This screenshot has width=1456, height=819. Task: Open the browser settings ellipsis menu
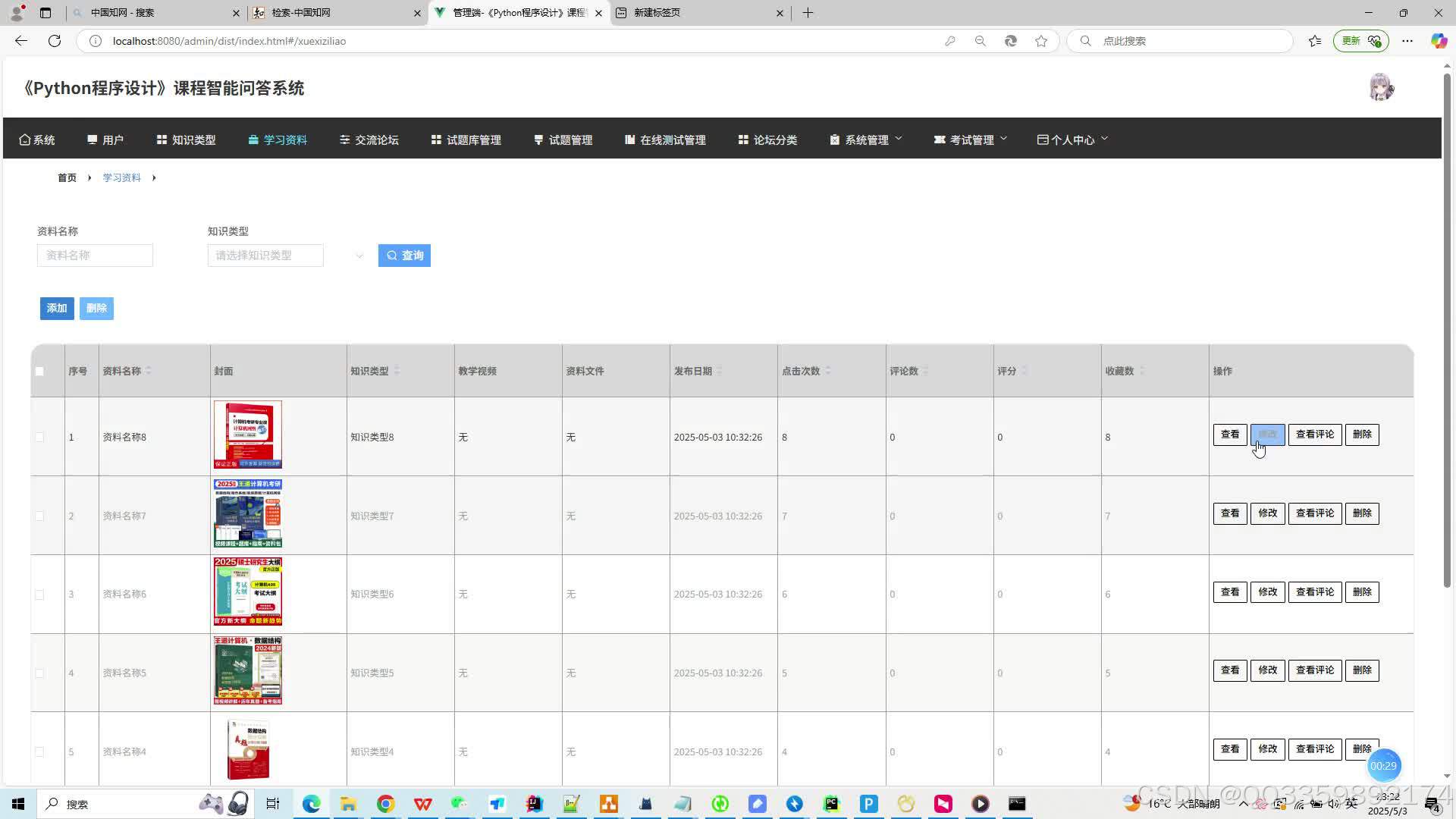pyautogui.click(x=1407, y=41)
